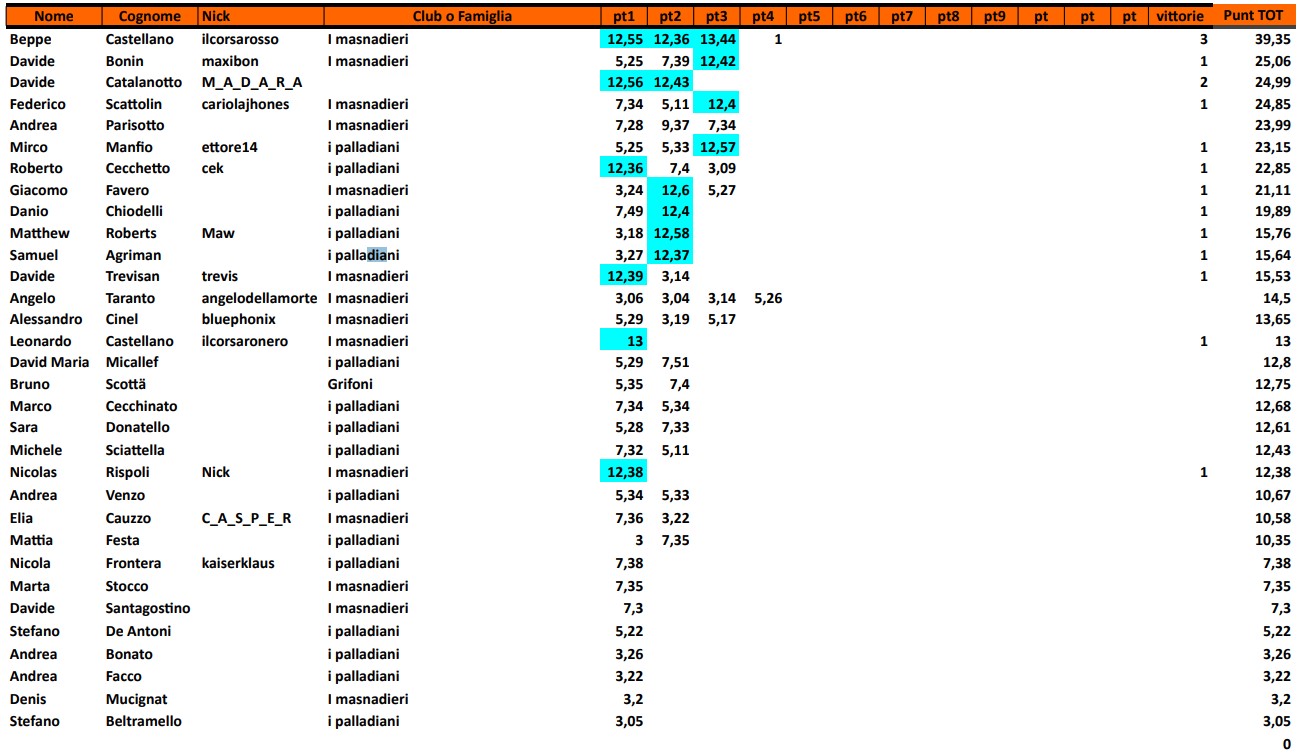
Task: Select the nick M_A_D_A_R_A
Action: coord(252,82)
